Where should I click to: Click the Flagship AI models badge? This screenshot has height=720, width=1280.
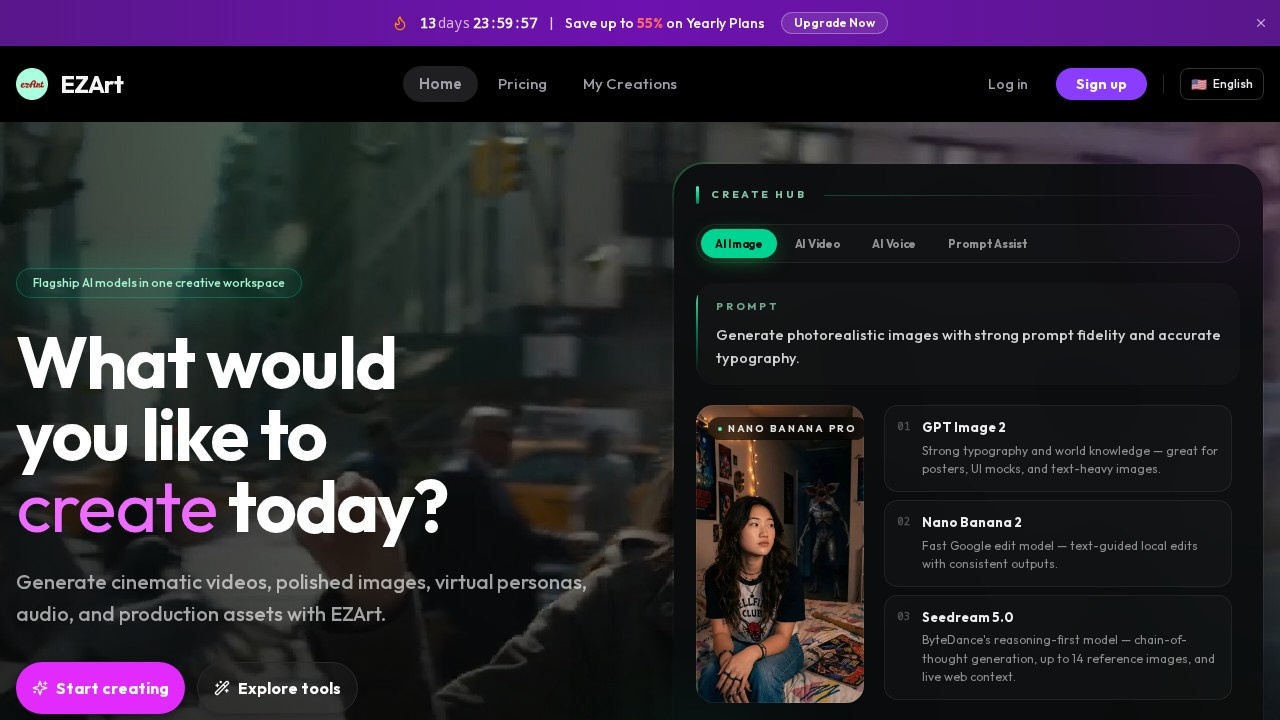(159, 283)
